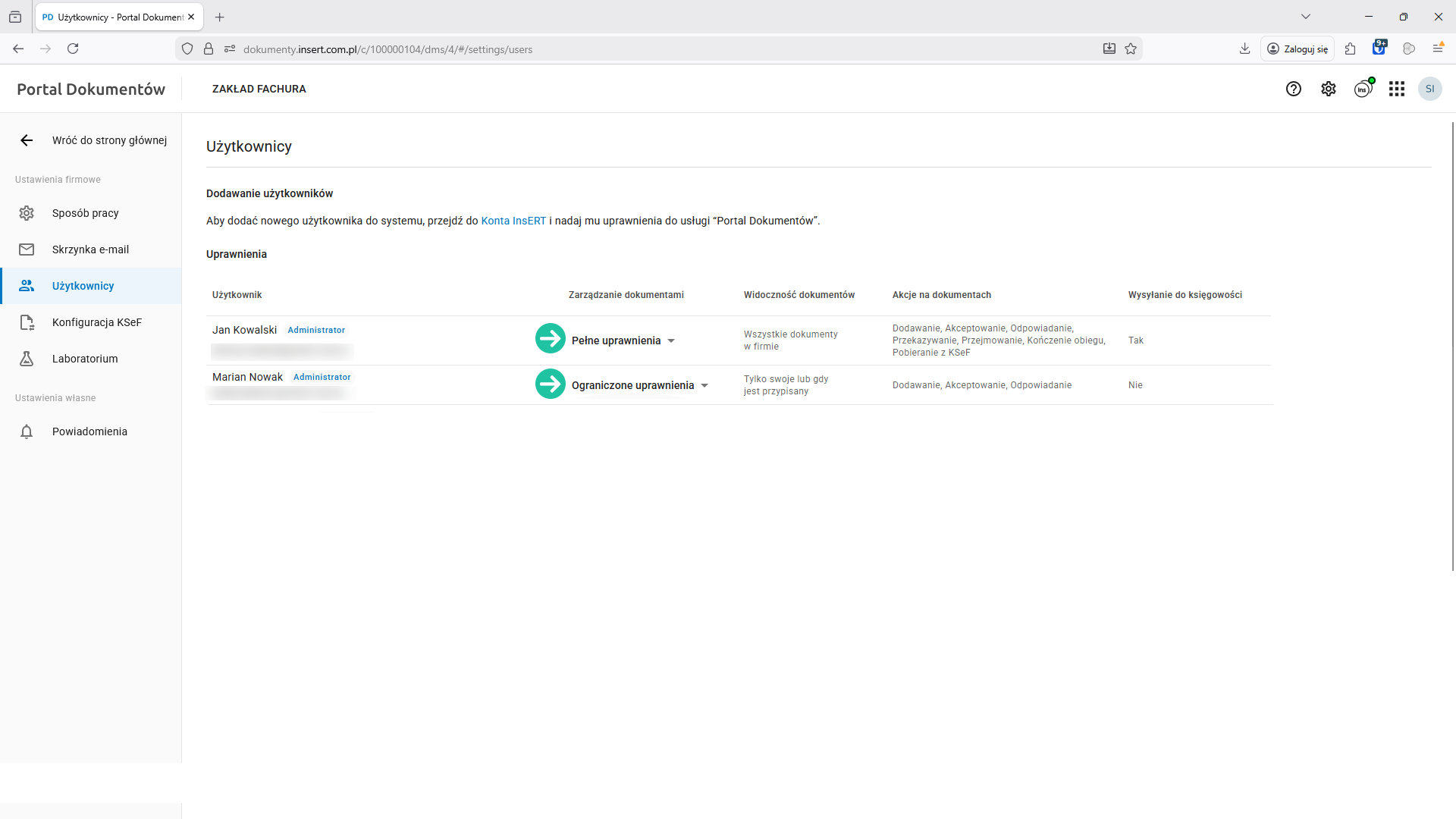Go to Skrzynka e-mail settings
This screenshot has height=819, width=1456.
[90, 249]
